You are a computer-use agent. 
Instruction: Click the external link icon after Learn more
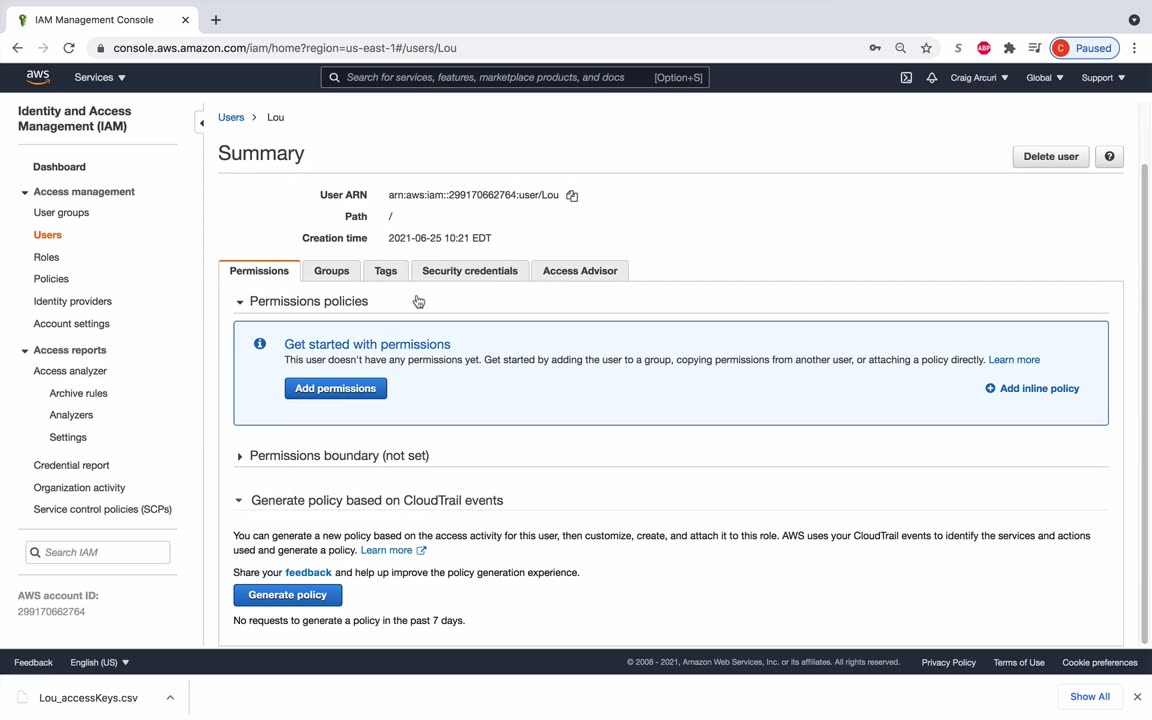(421, 550)
